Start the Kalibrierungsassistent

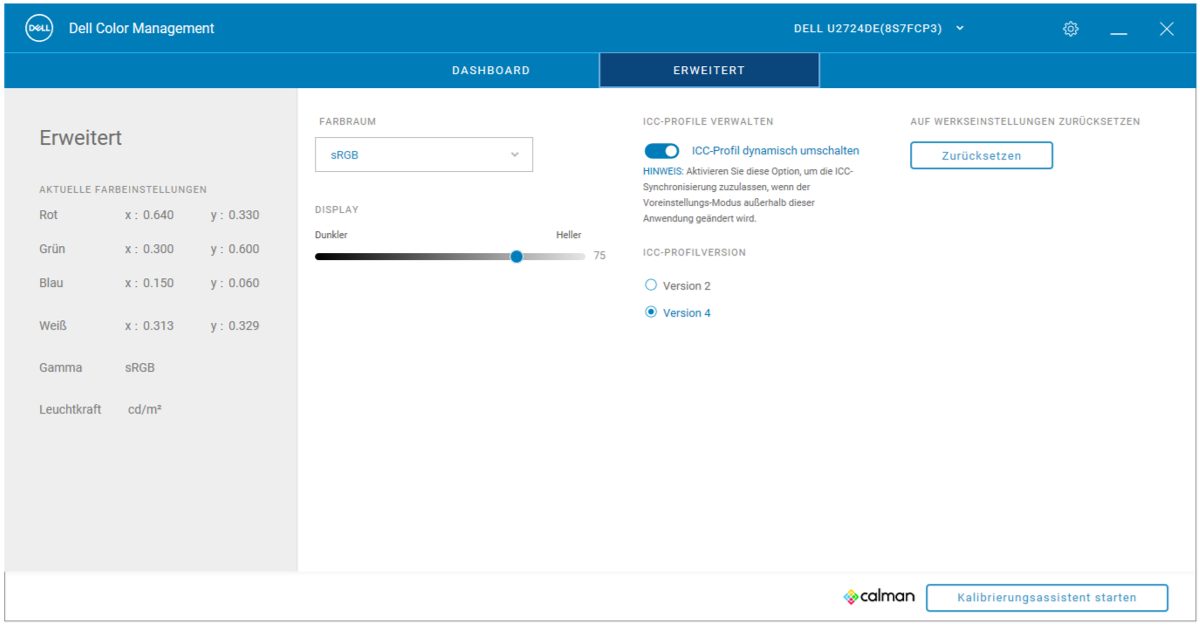[x=1046, y=597]
